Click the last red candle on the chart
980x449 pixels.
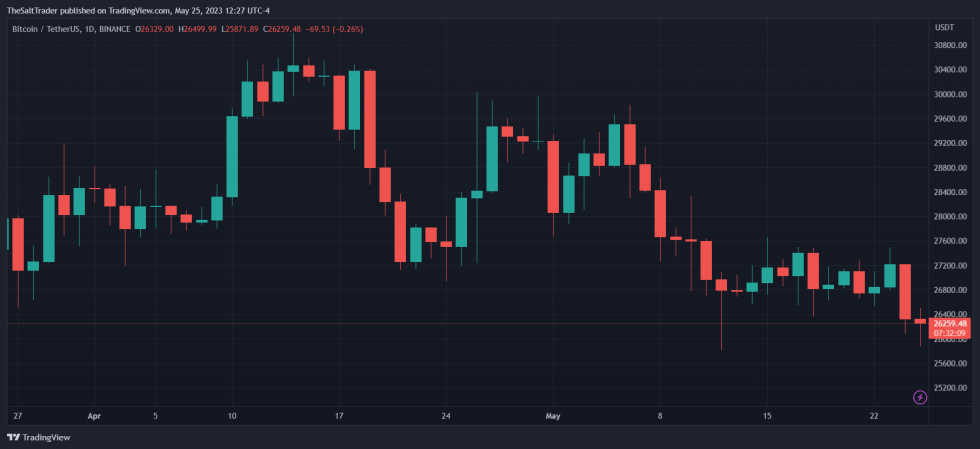[920, 321]
